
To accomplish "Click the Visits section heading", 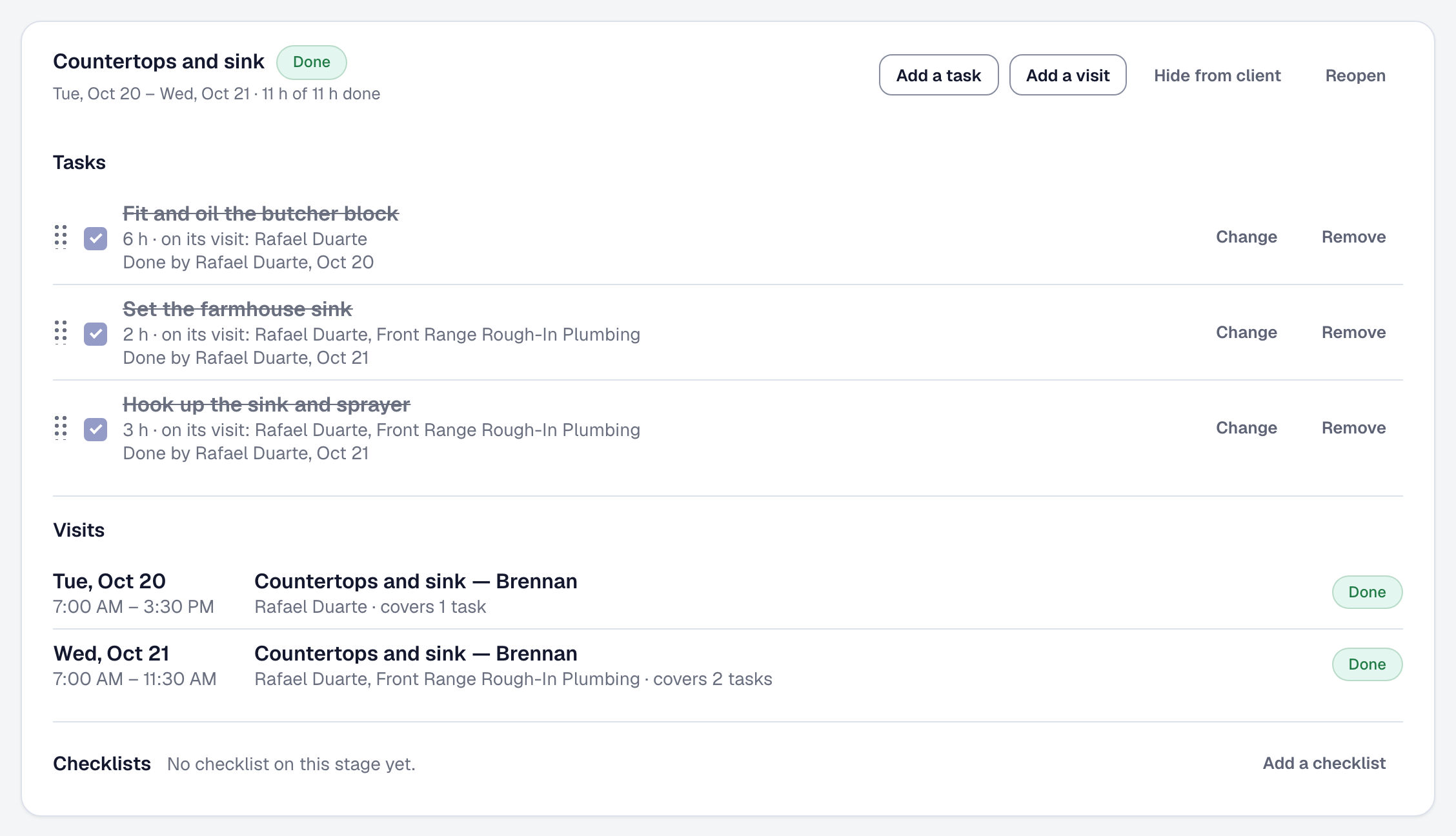I will click(x=79, y=530).
